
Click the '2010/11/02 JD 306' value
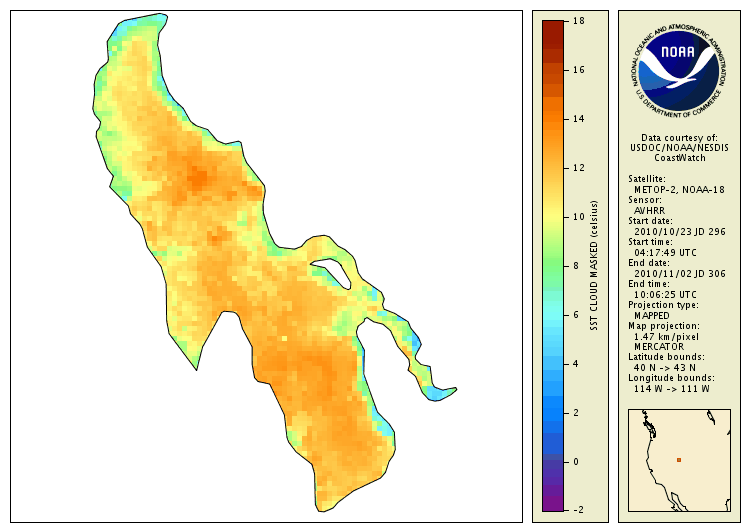[x=680, y=274]
